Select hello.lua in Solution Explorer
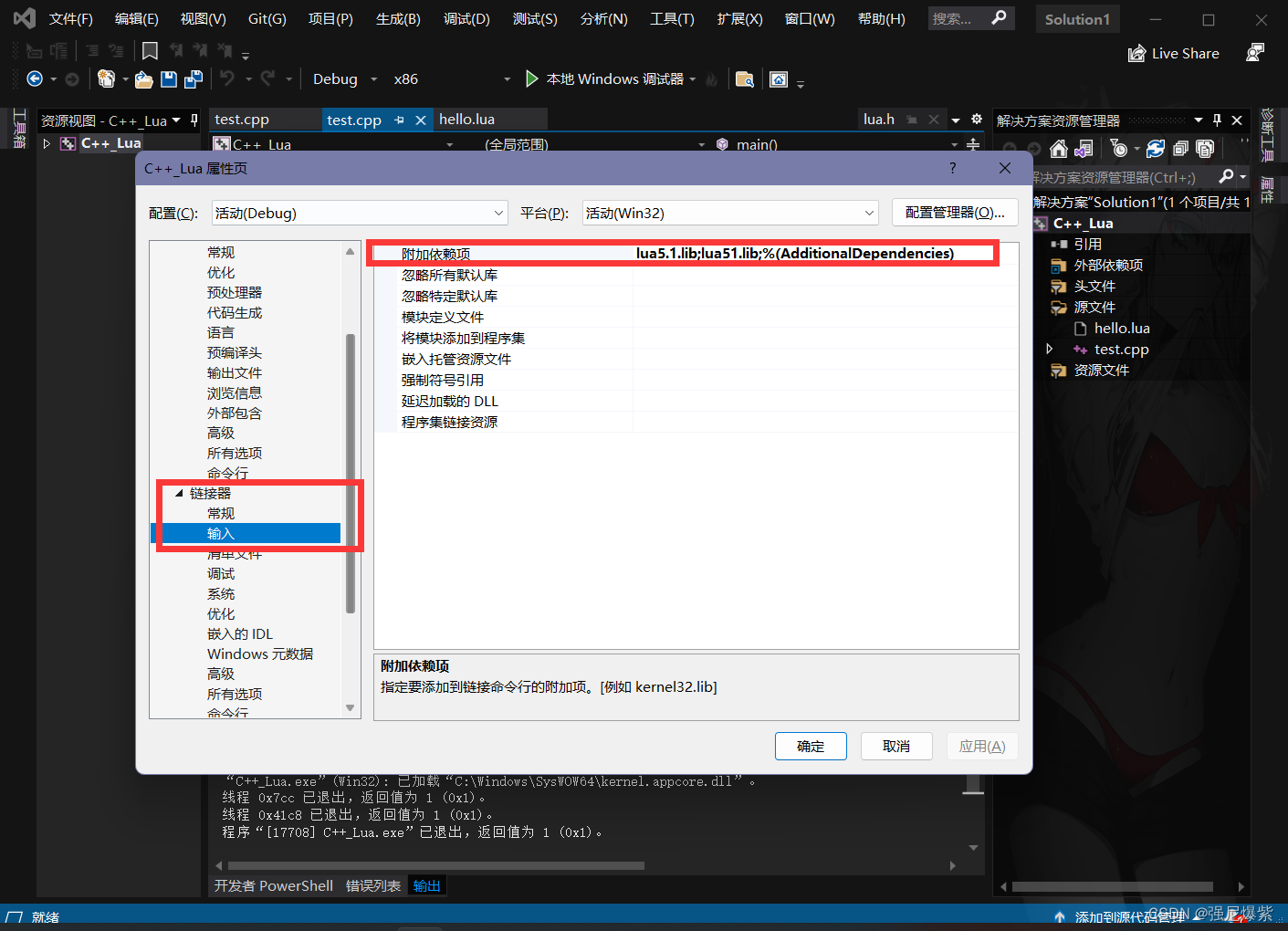The image size is (1288, 931). tap(1122, 329)
